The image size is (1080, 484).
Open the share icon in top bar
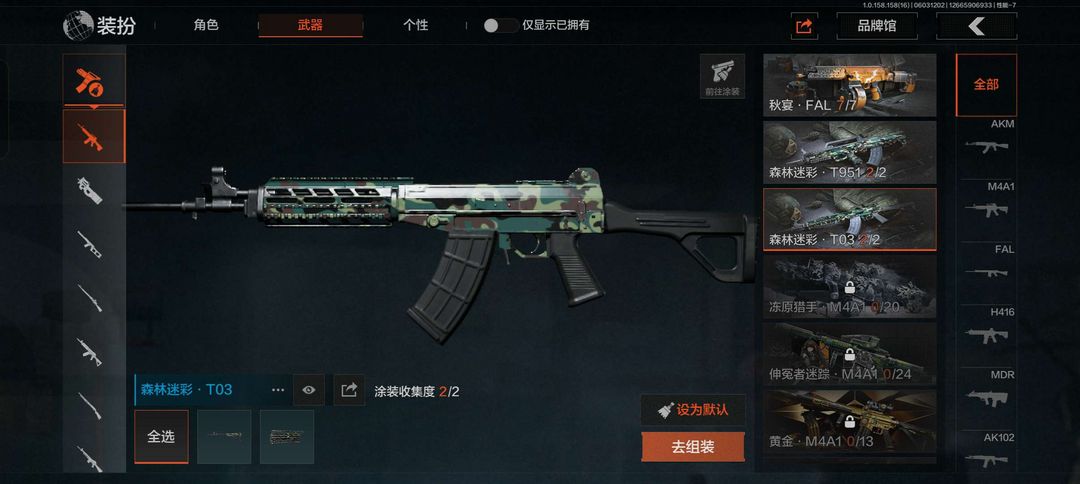click(804, 26)
